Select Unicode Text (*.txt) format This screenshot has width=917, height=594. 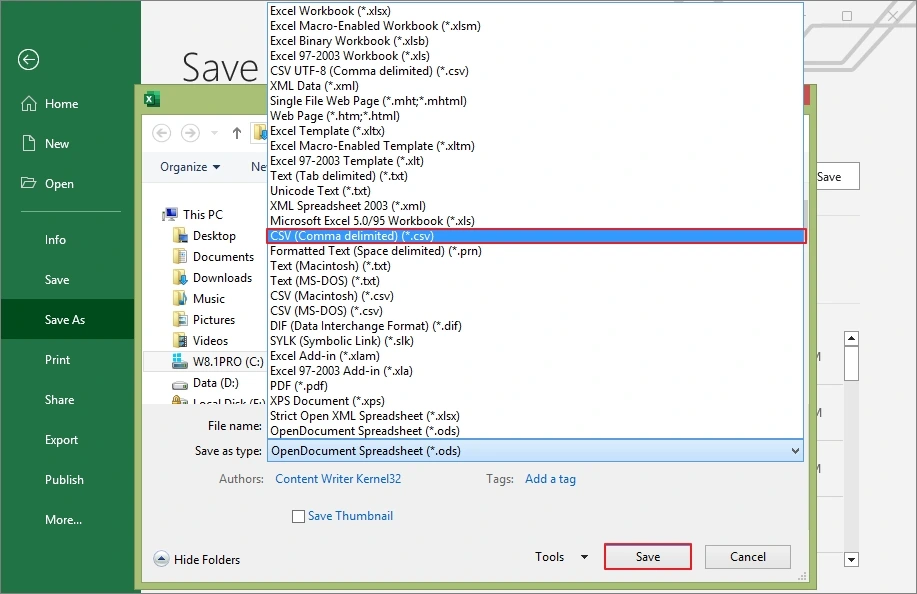(535, 191)
